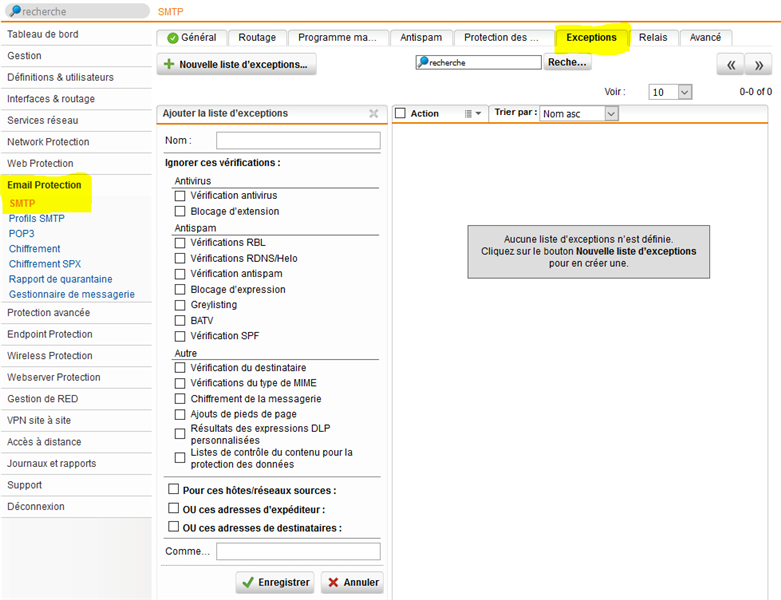Click the sidebar recherche search box
Screen dimensions: 781x600
[77, 11]
